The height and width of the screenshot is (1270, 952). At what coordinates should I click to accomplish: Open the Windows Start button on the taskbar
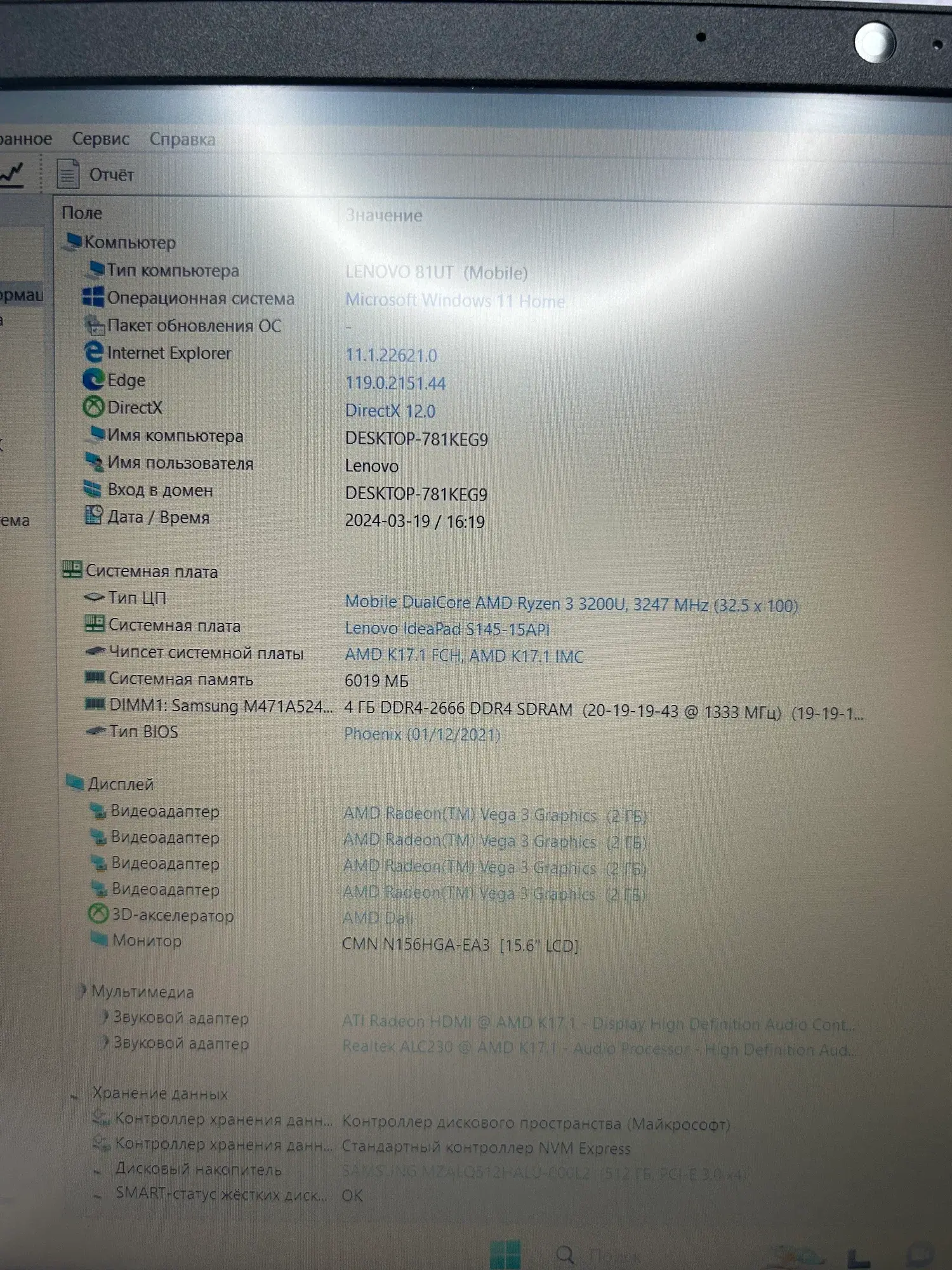pos(505,1255)
